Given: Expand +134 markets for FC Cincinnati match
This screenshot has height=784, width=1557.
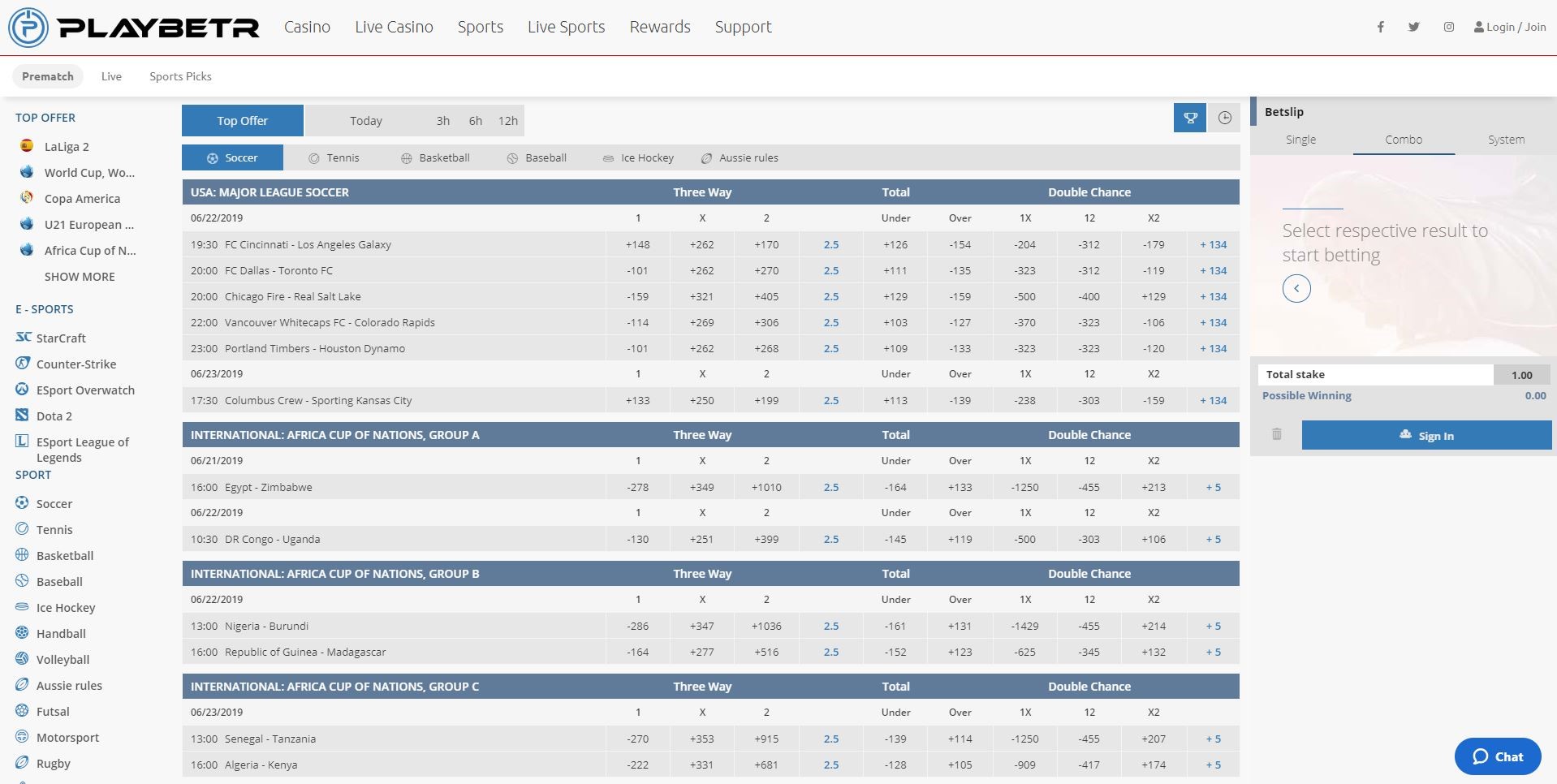Looking at the screenshot, I should tap(1214, 244).
